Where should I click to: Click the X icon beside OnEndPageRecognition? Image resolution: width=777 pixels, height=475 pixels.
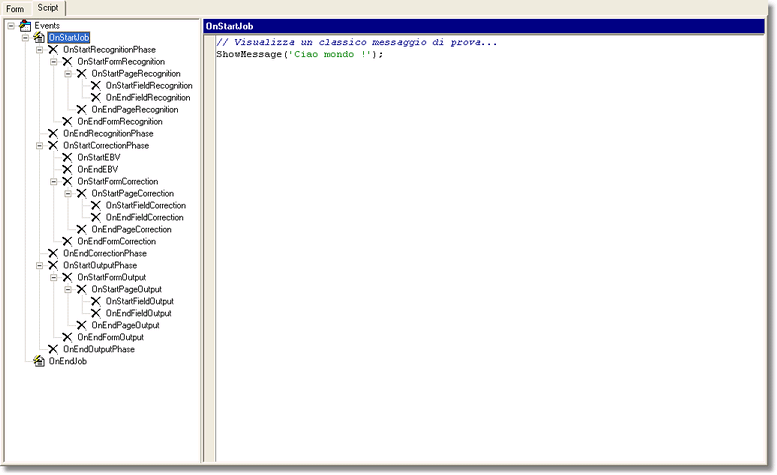82,109
